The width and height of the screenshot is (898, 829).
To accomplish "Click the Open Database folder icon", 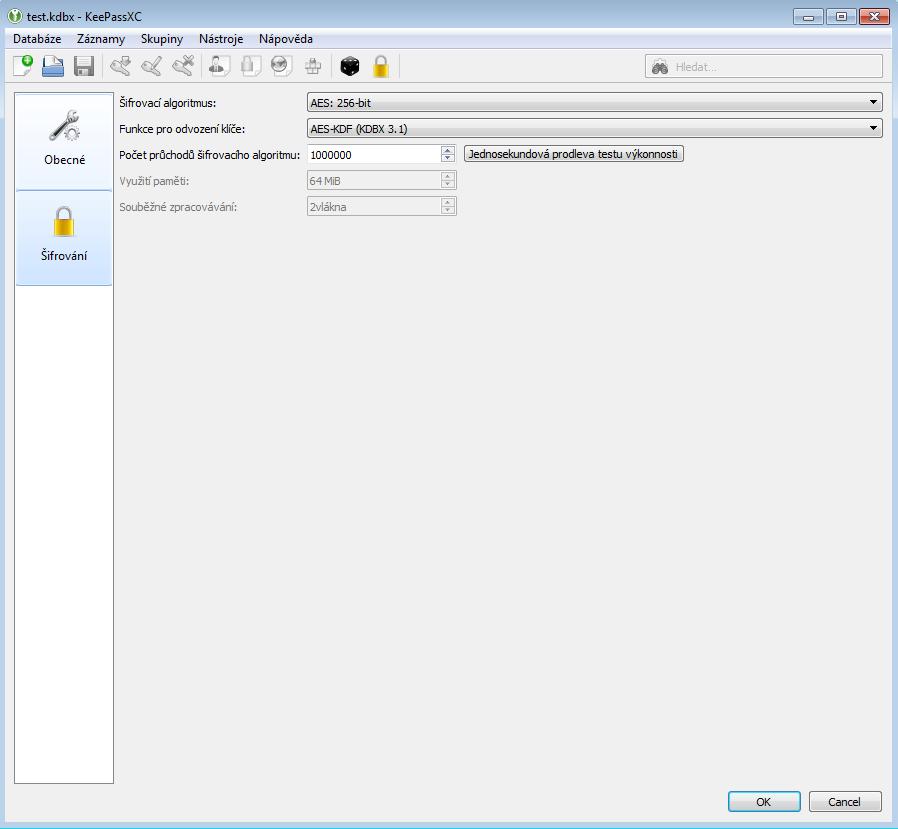I will [53, 66].
